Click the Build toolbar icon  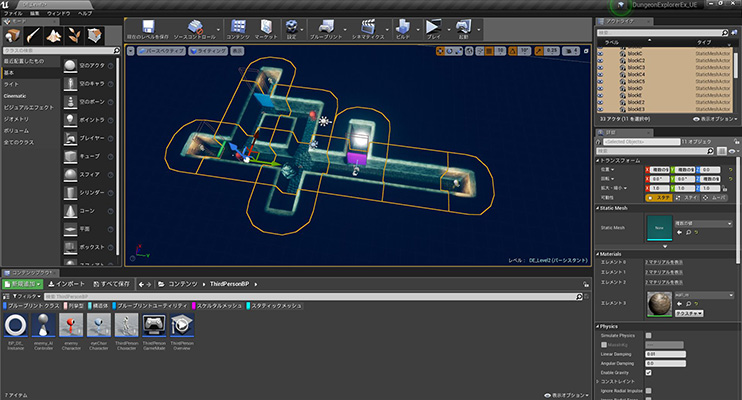[402, 27]
